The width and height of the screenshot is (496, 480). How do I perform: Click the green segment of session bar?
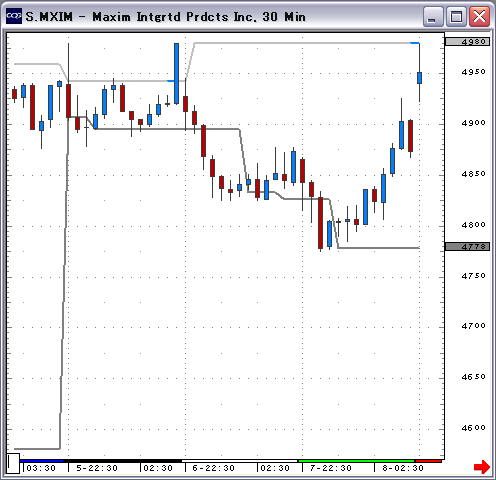click(x=356, y=461)
